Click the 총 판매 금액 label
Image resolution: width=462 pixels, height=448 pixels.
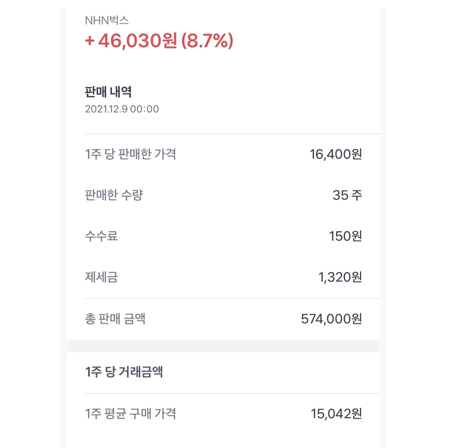[x=115, y=319]
